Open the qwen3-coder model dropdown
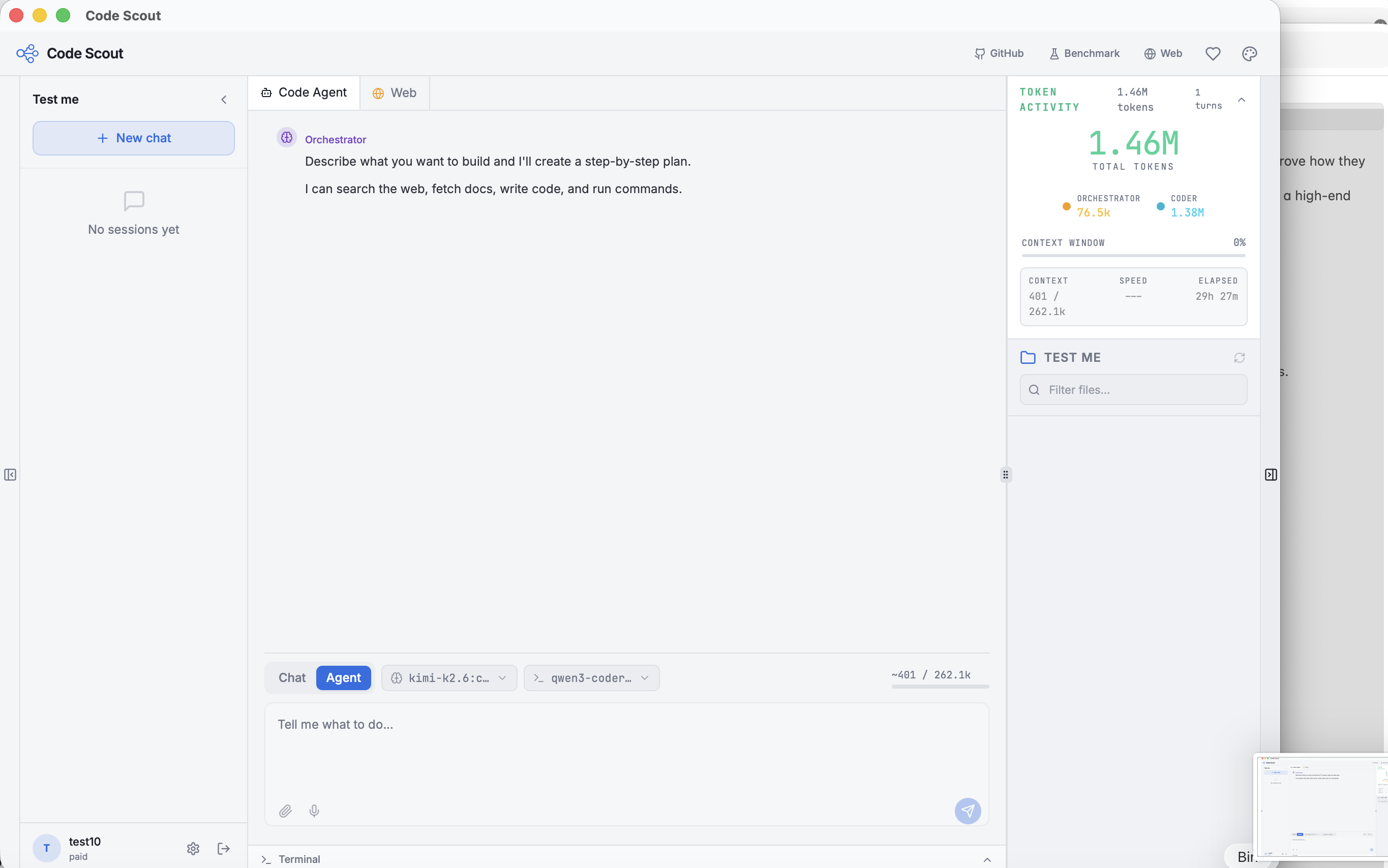The image size is (1388, 868). point(591,678)
